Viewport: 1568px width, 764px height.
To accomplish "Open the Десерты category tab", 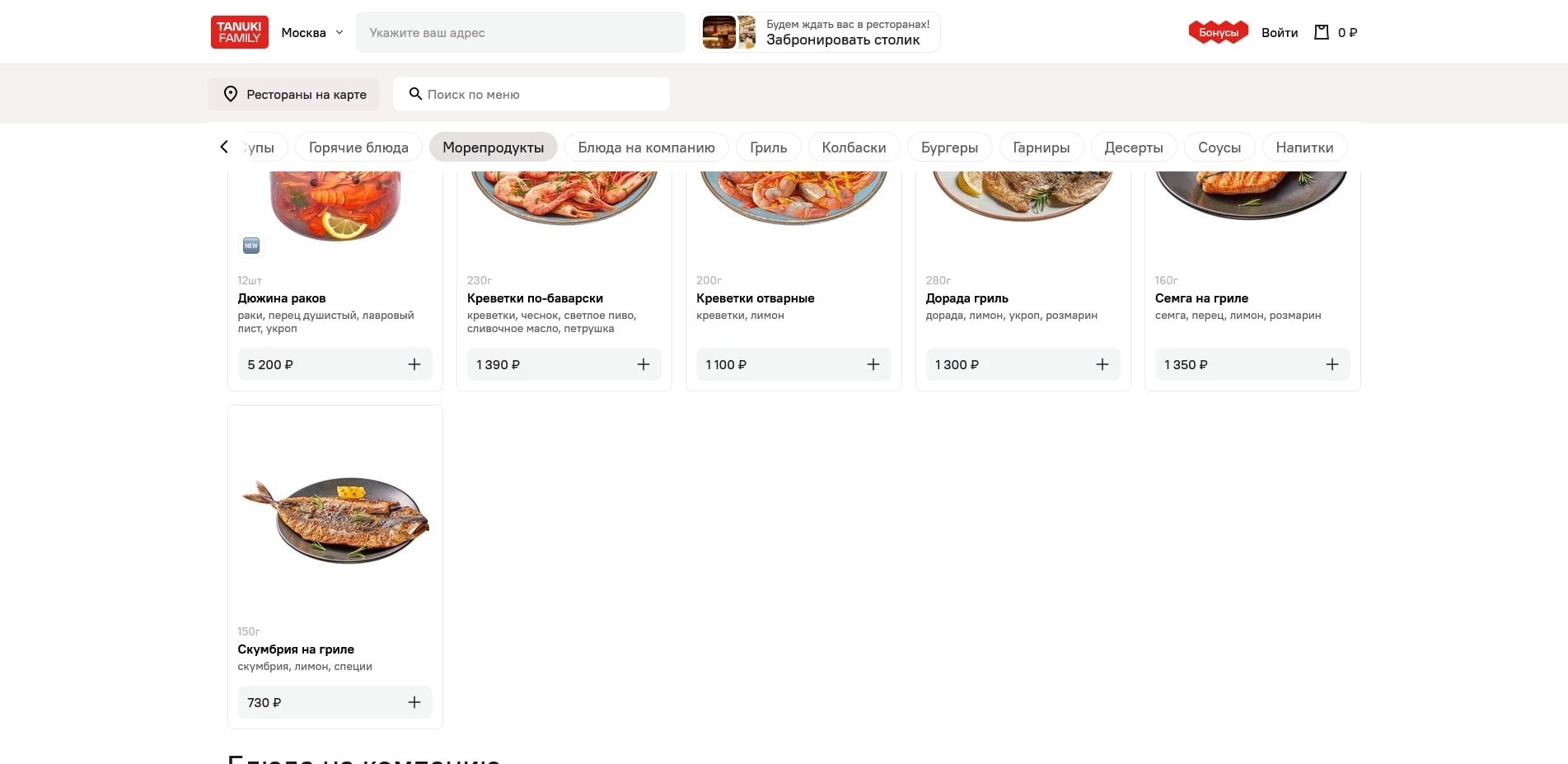I will coord(1133,148).
